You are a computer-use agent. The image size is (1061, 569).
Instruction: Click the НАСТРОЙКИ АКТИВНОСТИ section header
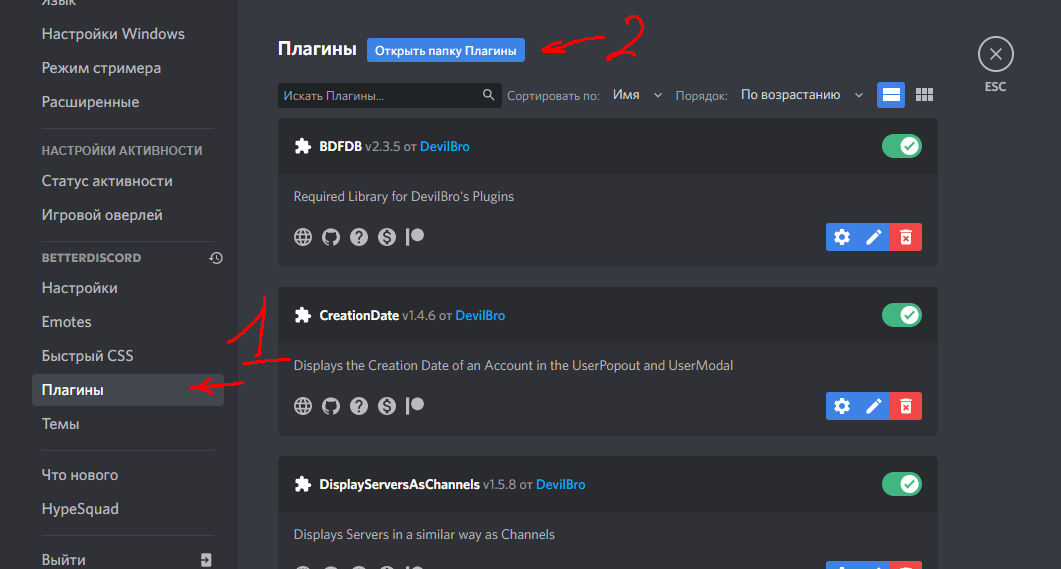(x=122, y=150)
